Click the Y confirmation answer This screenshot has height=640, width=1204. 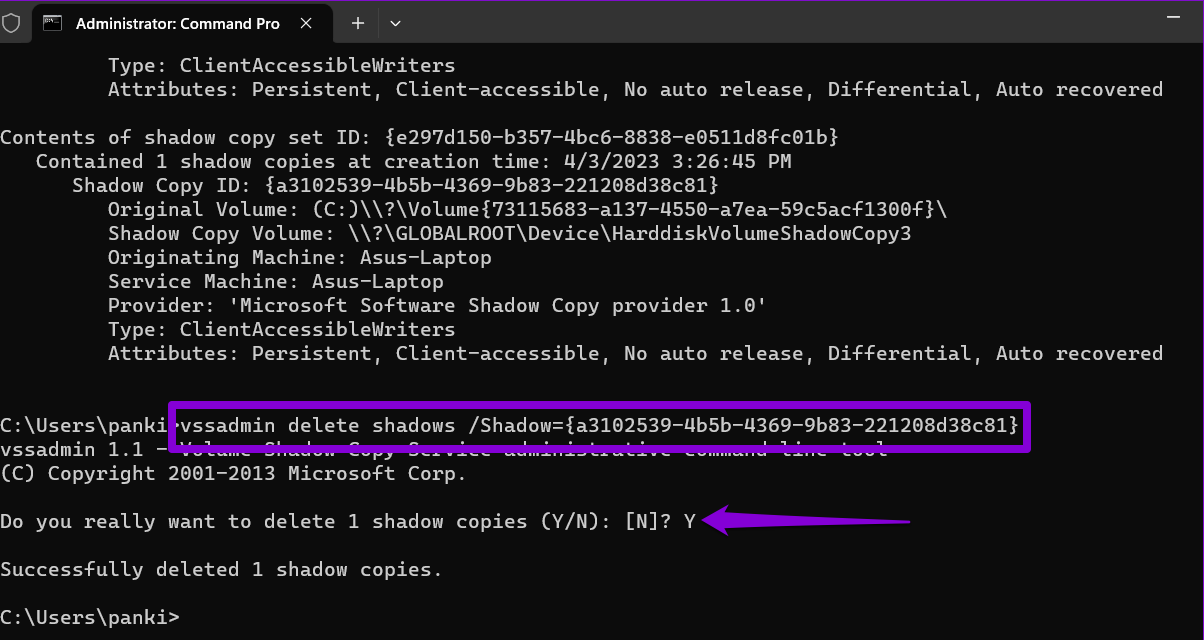pos(690,521)
